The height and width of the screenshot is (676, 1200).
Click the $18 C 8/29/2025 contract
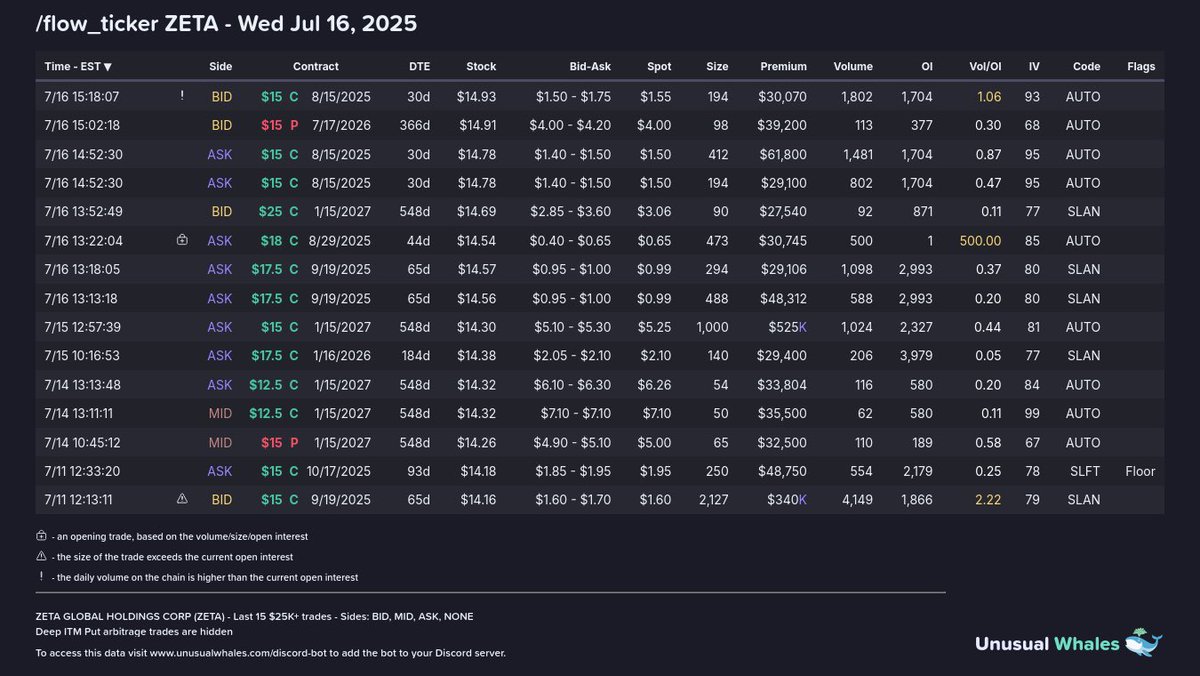pyautogui.click(x=316, y=241)
